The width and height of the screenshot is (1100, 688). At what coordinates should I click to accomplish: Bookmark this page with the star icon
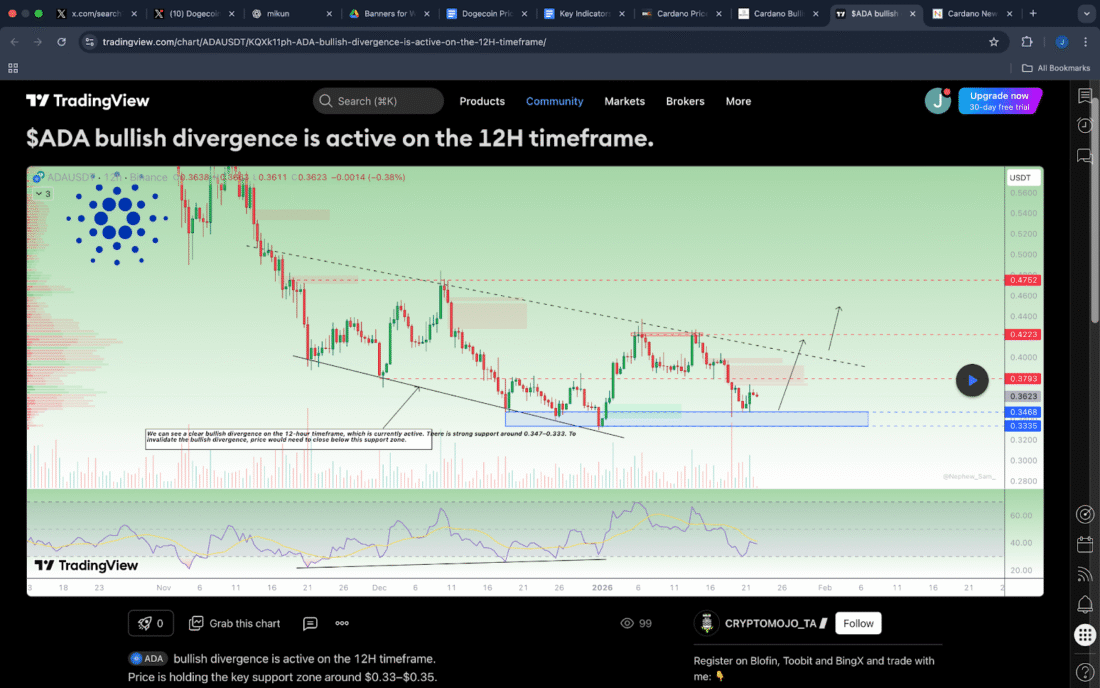[993, 42]
